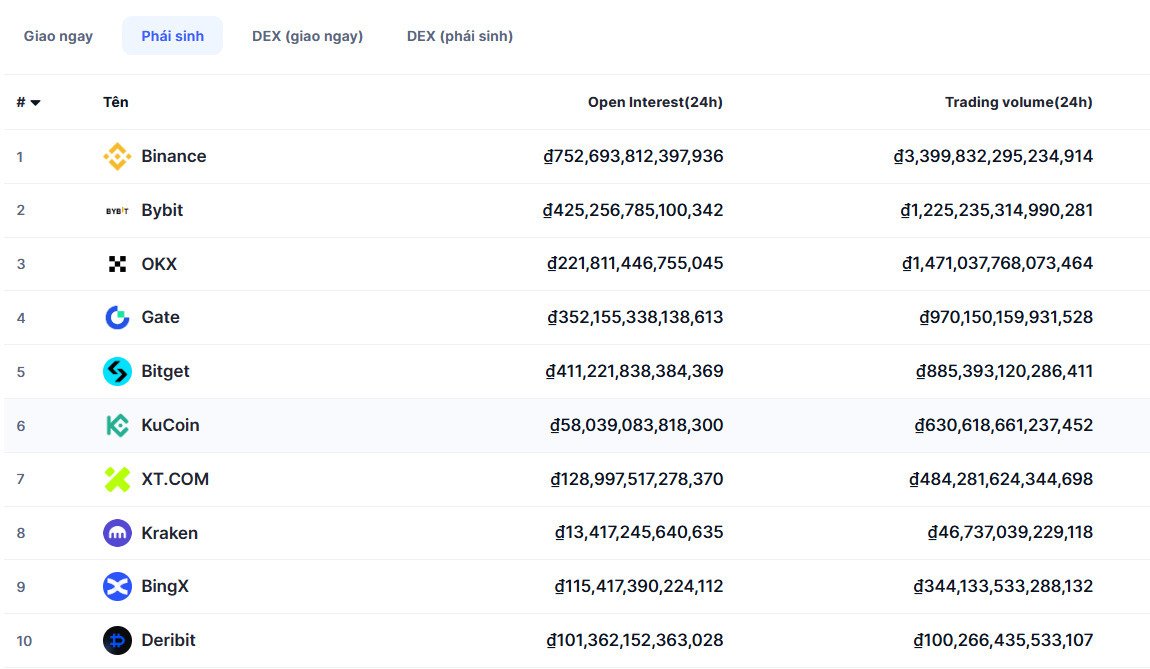The height and width of the screenshot is (669, 1150).
Task: Open the Binance exchange name link
Action: coord(173,157)
